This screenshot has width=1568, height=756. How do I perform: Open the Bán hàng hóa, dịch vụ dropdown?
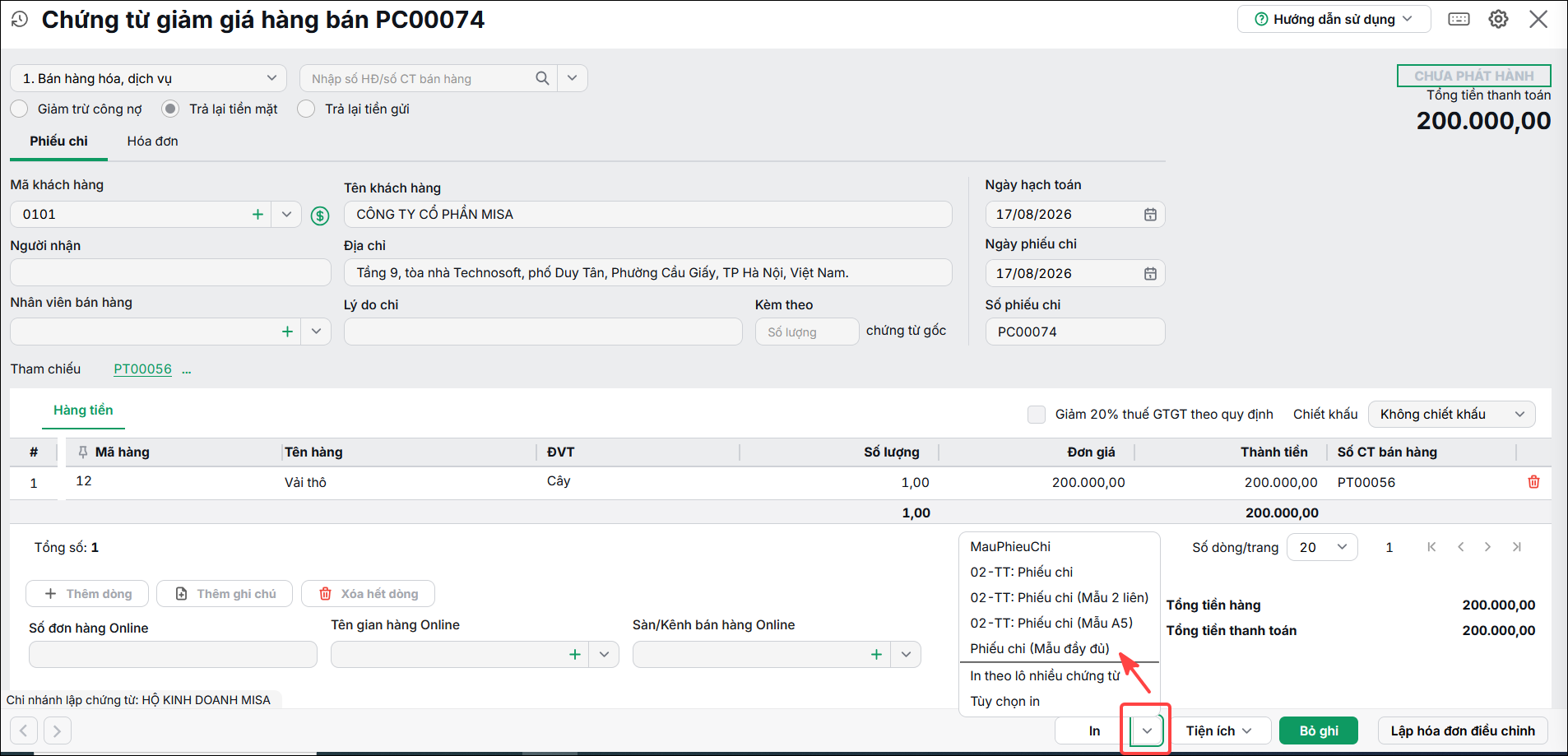[148, 78]
